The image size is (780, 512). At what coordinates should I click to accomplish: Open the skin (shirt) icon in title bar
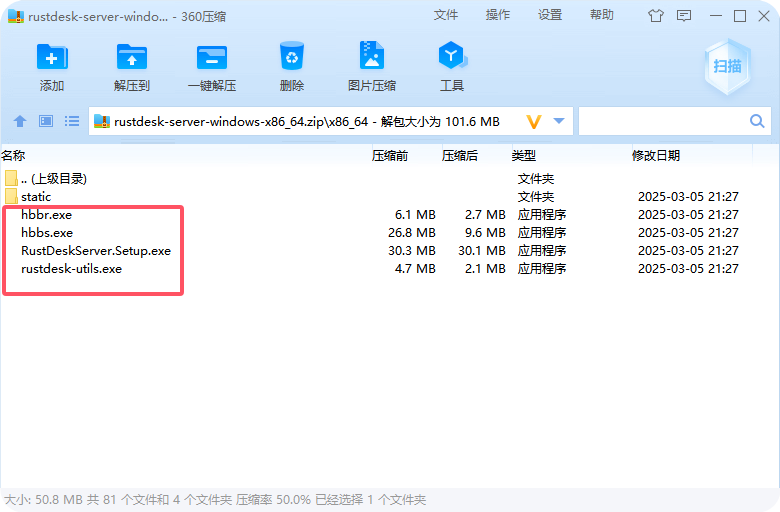656,16
